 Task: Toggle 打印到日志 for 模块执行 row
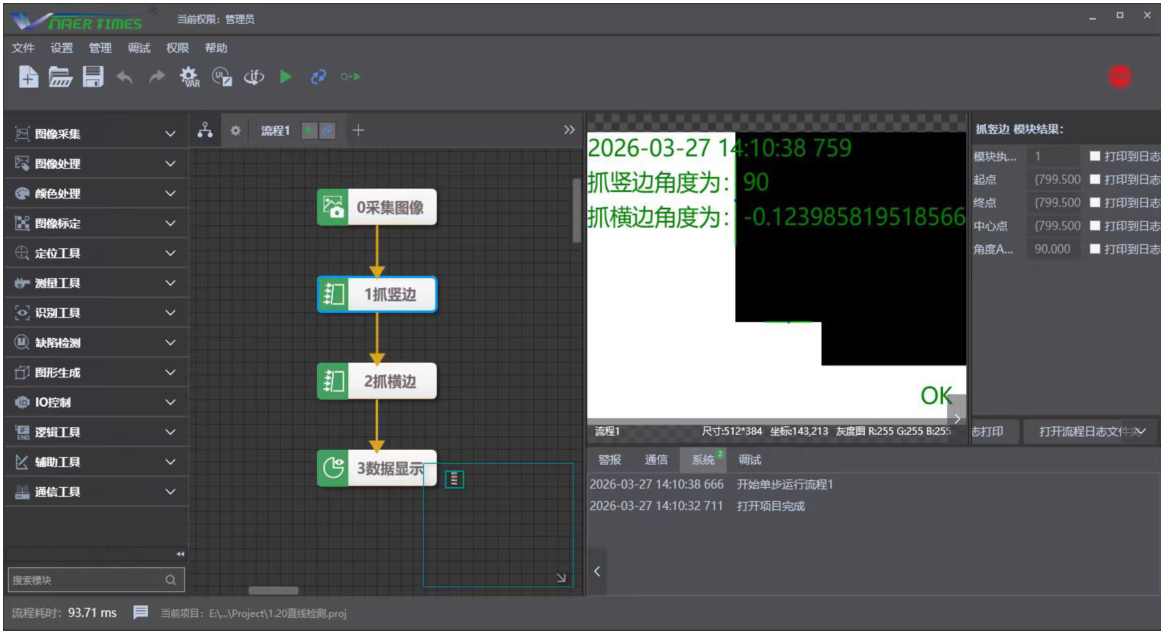click(1095, 156)
